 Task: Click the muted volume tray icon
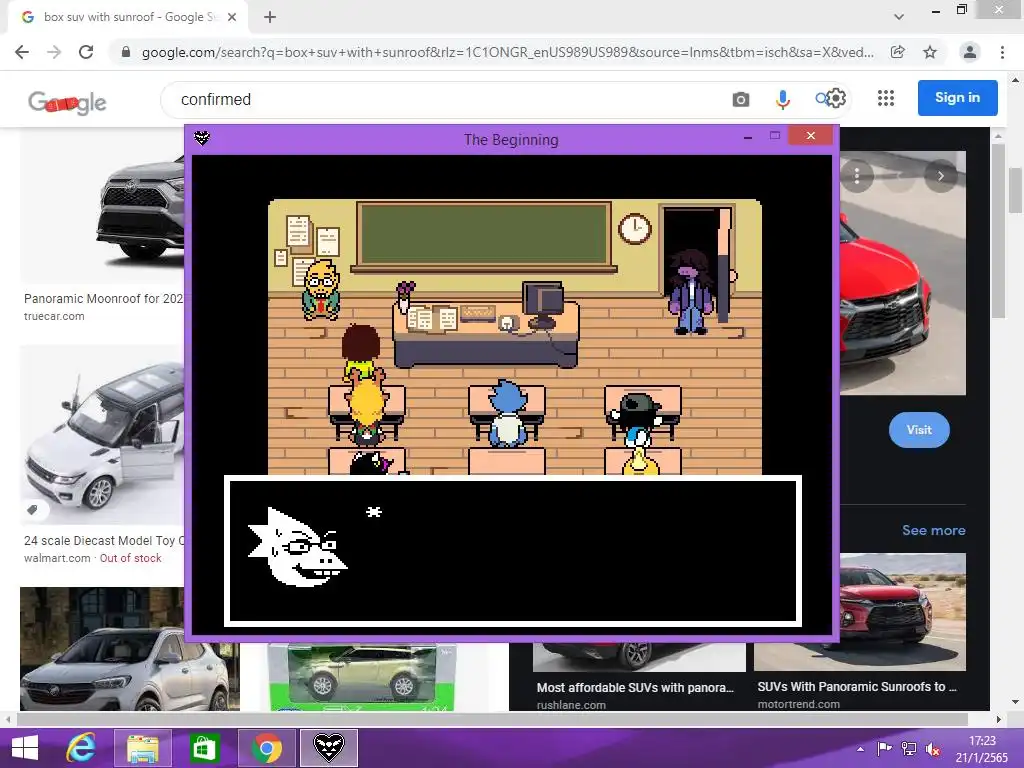[x=933, y=750]
